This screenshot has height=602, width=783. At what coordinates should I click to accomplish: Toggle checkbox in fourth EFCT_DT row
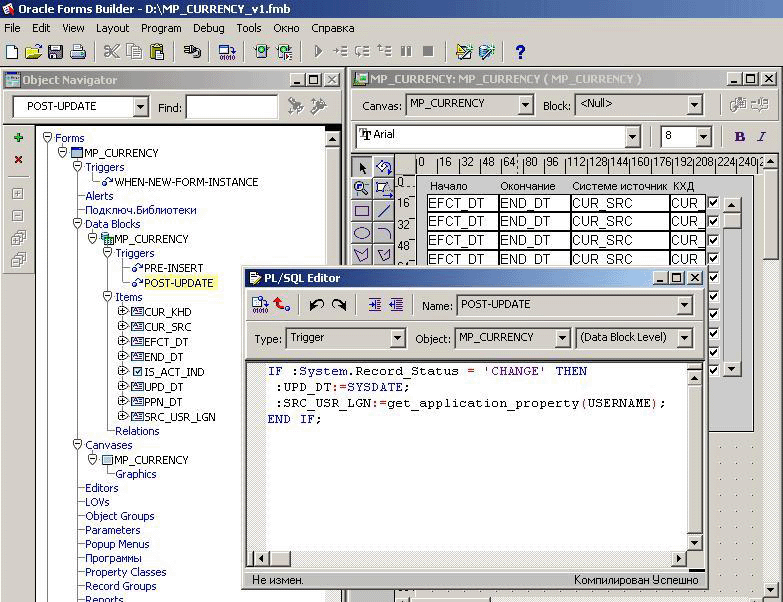point(713,259)
